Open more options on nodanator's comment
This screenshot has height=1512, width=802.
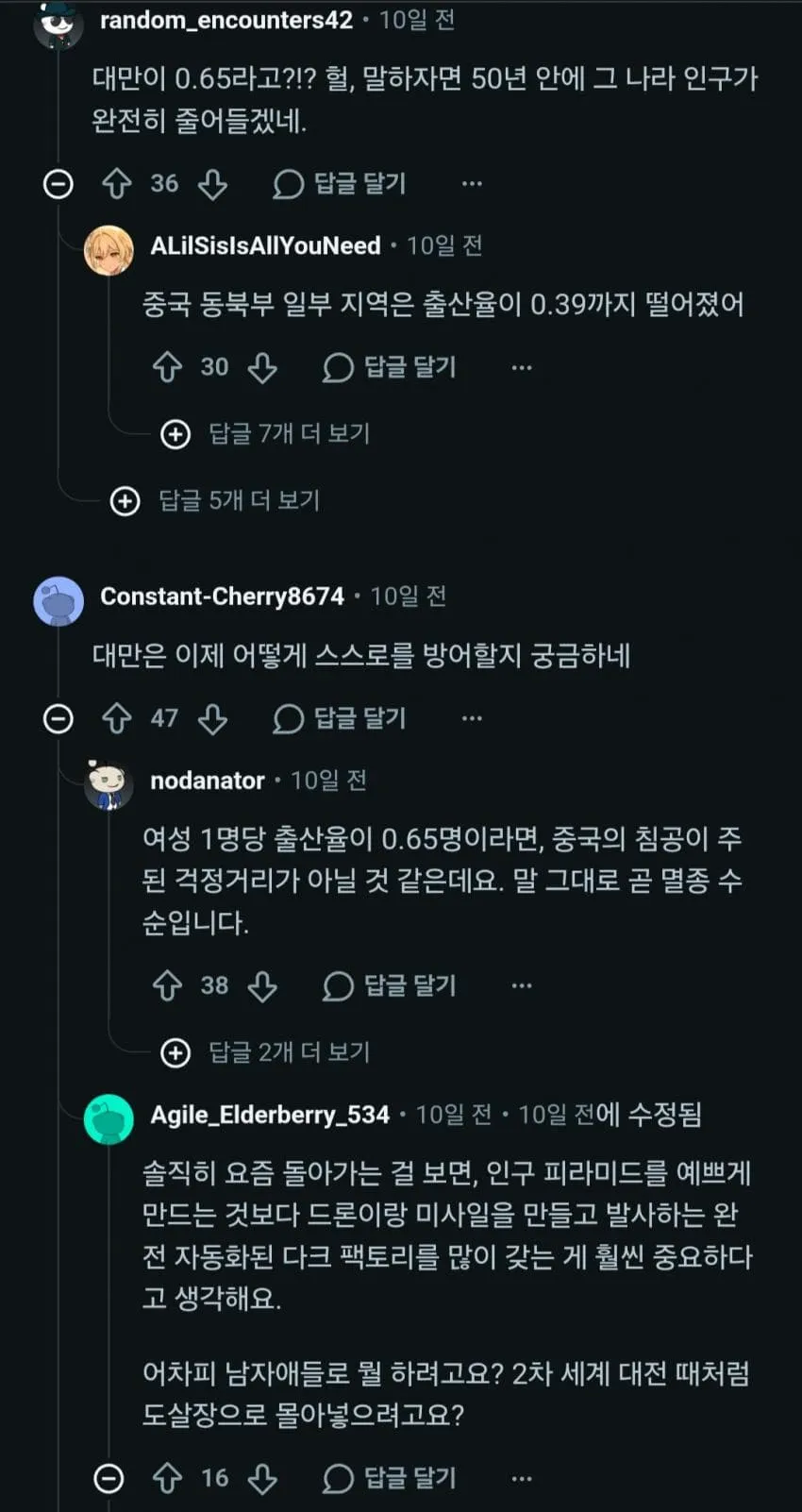click(522, 986)
